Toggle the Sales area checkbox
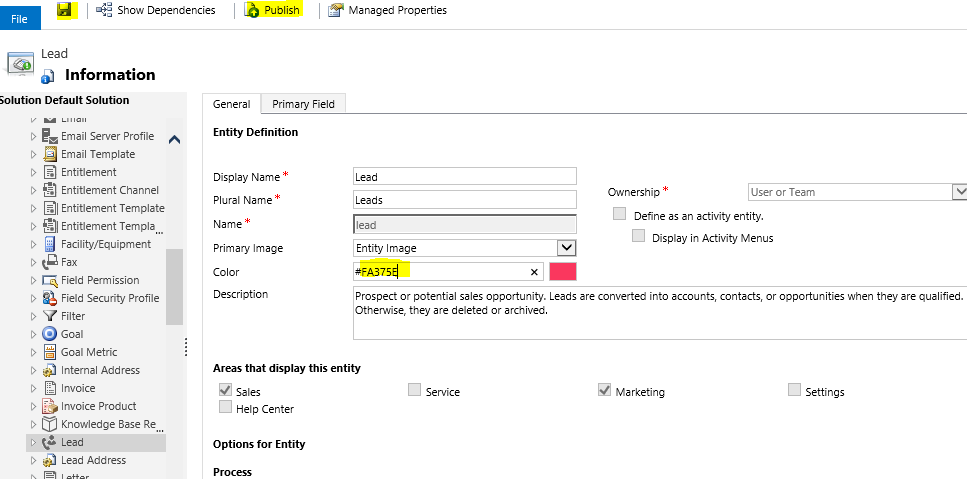 coord(225,391)
